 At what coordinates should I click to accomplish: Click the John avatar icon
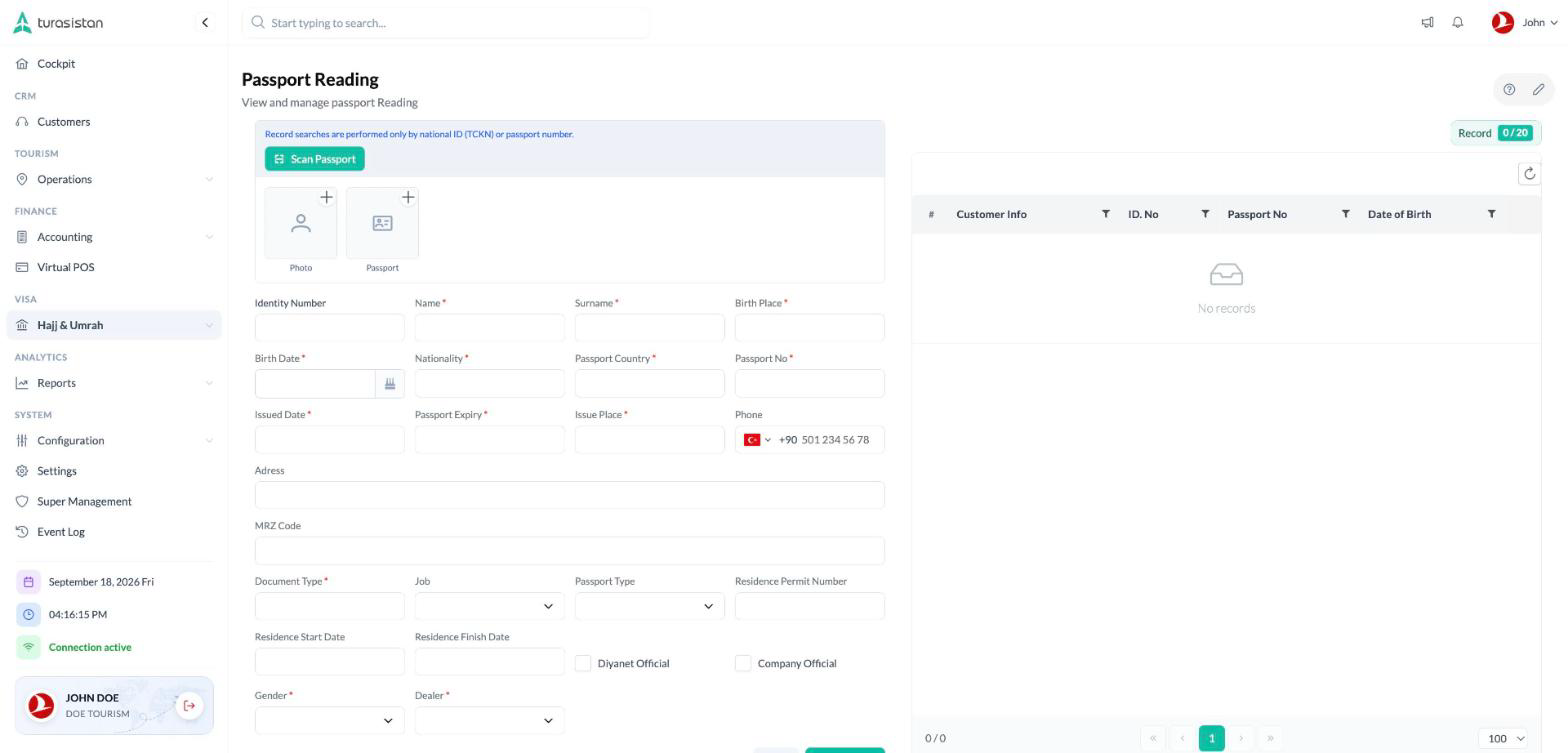coord(1502,22)
